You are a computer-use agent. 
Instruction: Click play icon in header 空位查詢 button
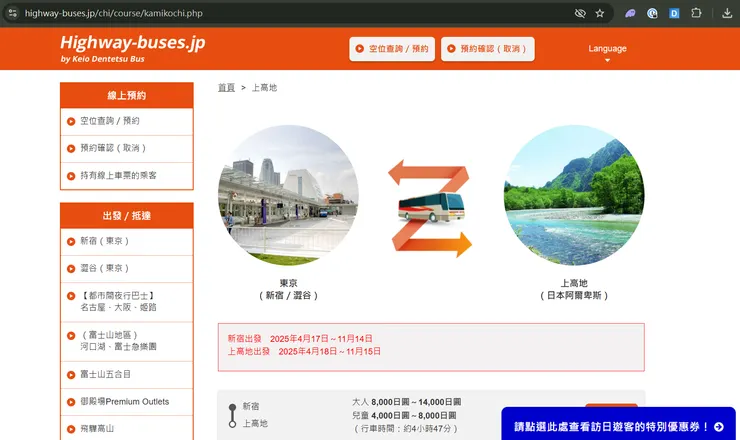[360, 49]
